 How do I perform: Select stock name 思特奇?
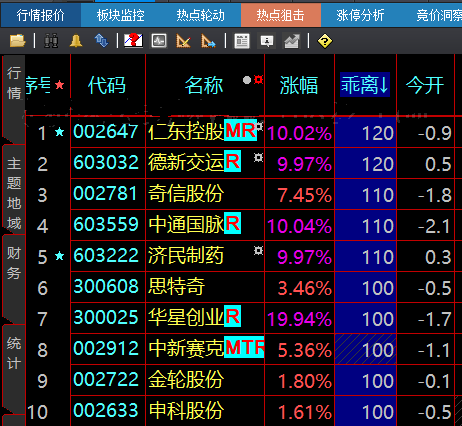point(176,286)
